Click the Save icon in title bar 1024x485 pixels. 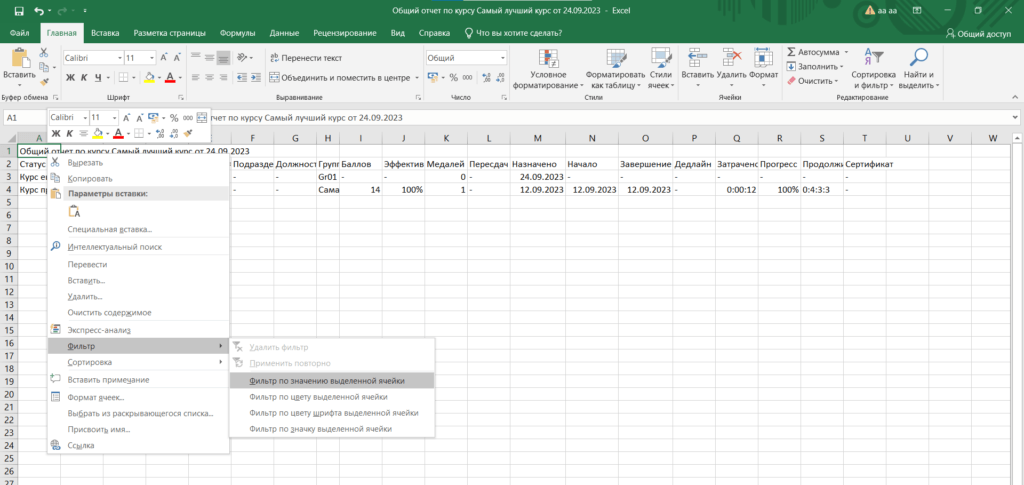click(x=19, y=11)
